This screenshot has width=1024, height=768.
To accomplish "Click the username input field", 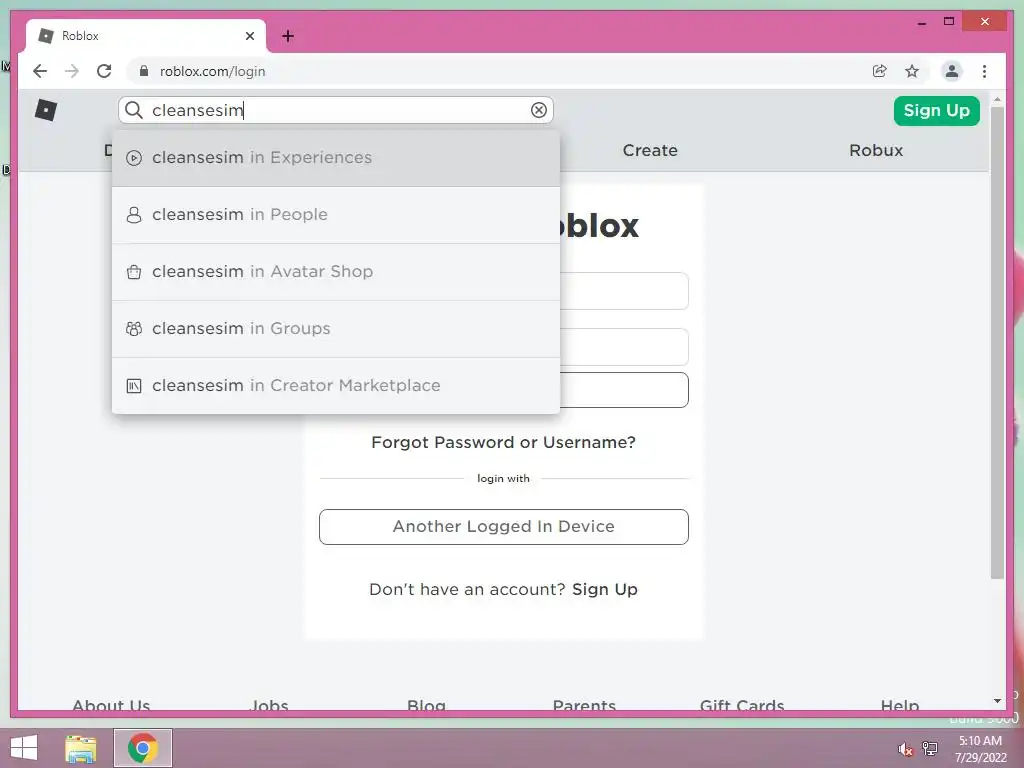I will pyautogui.click(x=624, y=291).
